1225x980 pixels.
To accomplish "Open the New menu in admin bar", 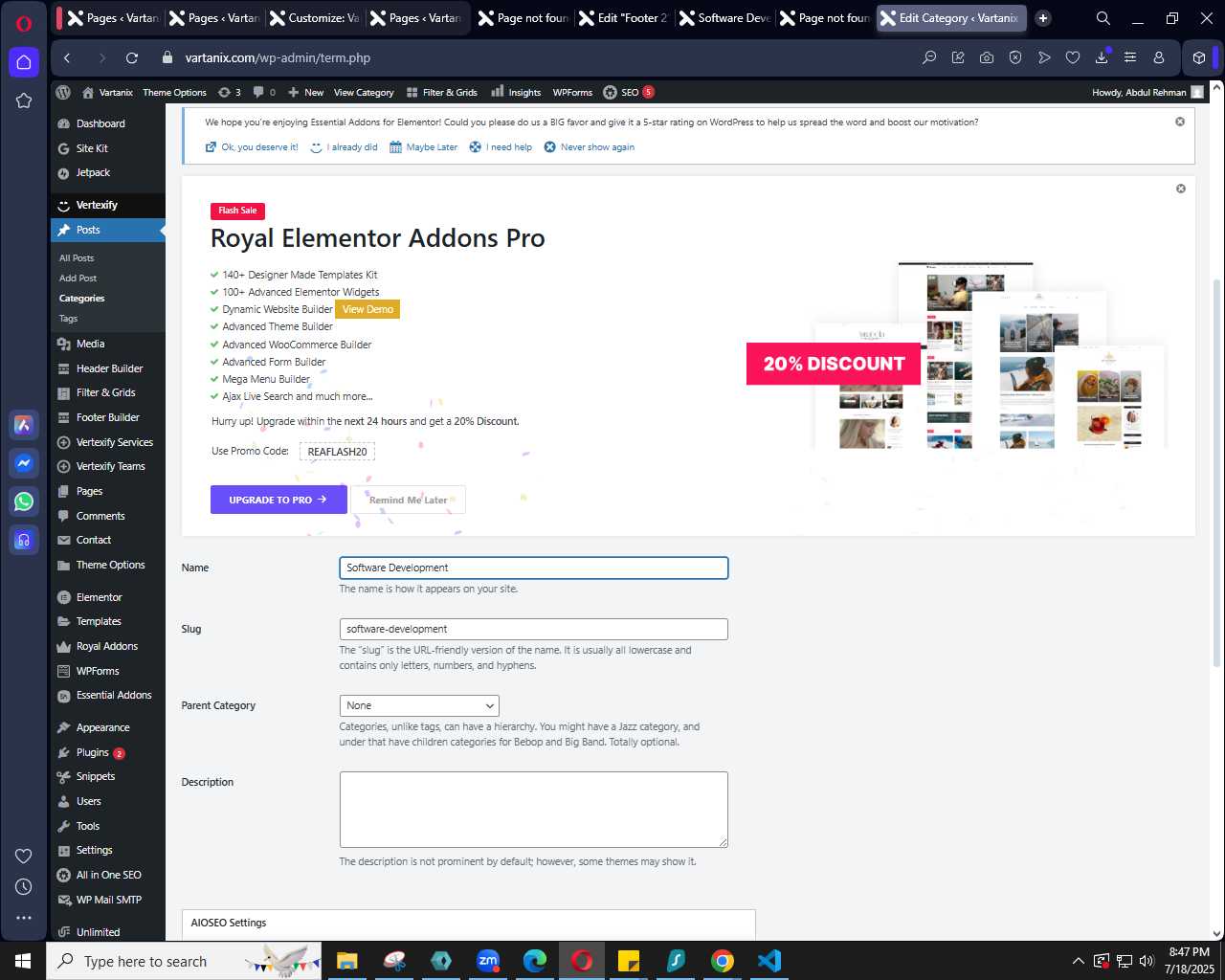I will (306, 92).
